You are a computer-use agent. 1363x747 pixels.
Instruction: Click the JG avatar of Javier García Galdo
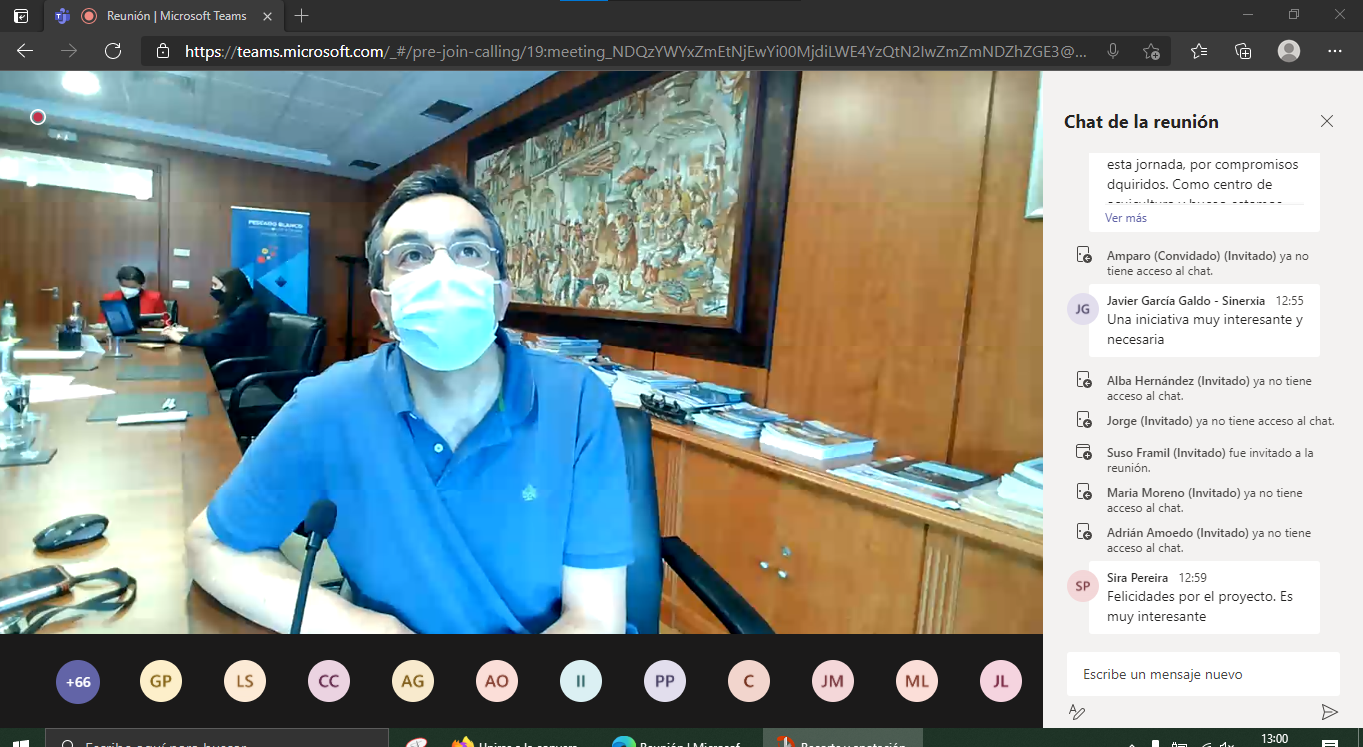[x=1083, y=310]
